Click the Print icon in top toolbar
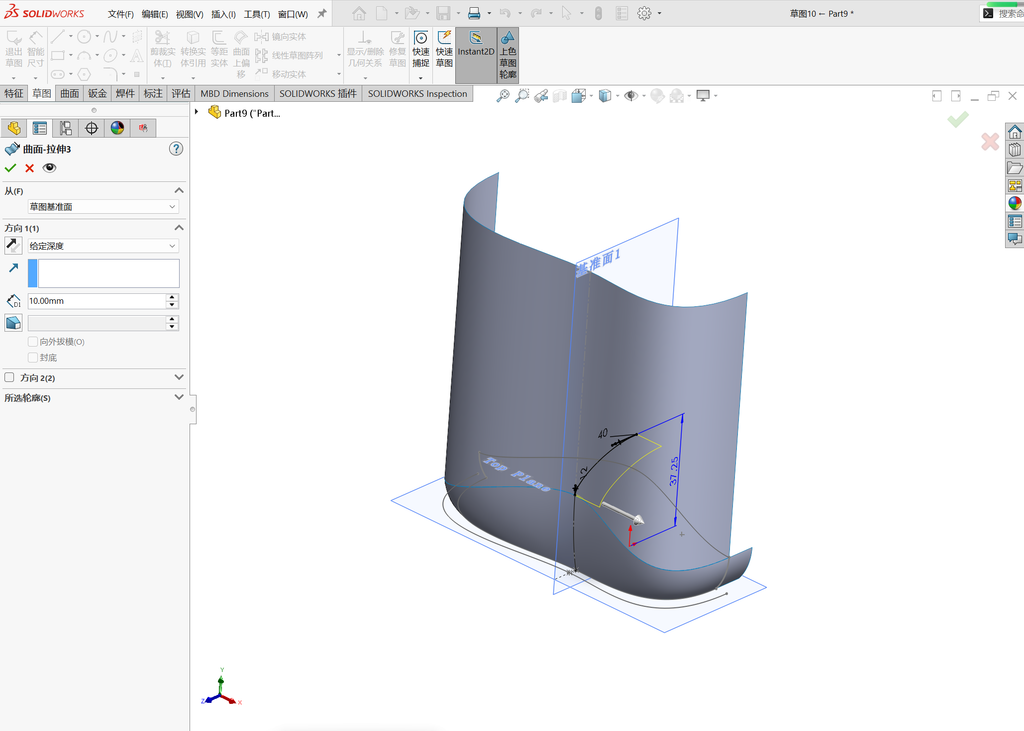 (474, 13)
